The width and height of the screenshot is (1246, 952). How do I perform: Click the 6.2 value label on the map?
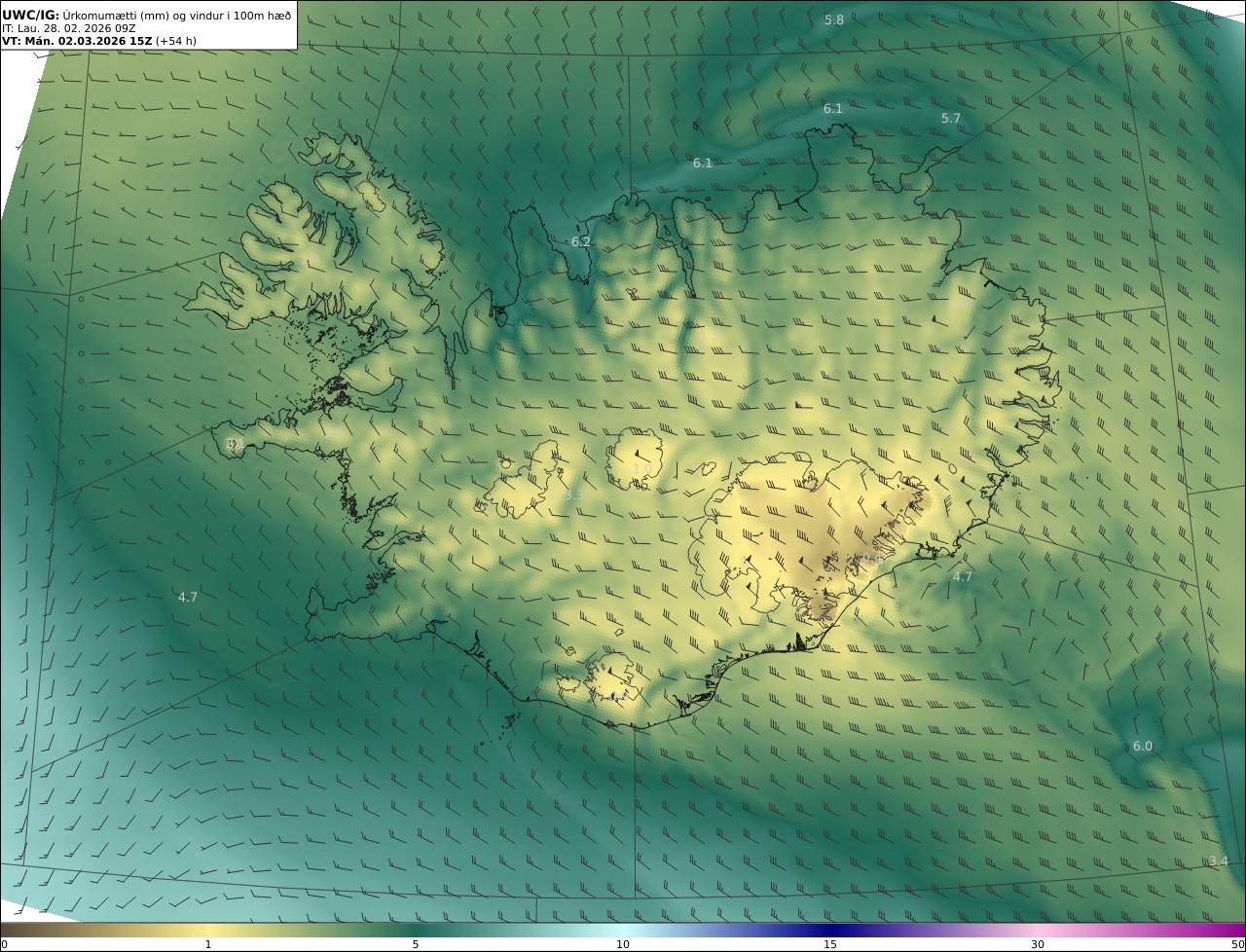(581, 241)
